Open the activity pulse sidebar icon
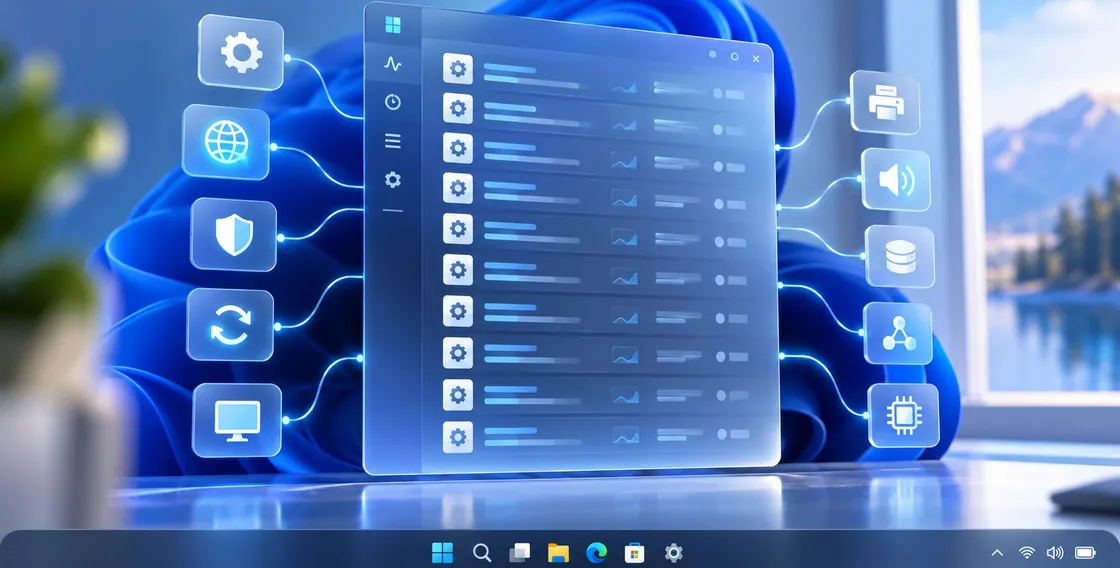The height and width of the screenshot is (568, 1120). pos(393,64)
